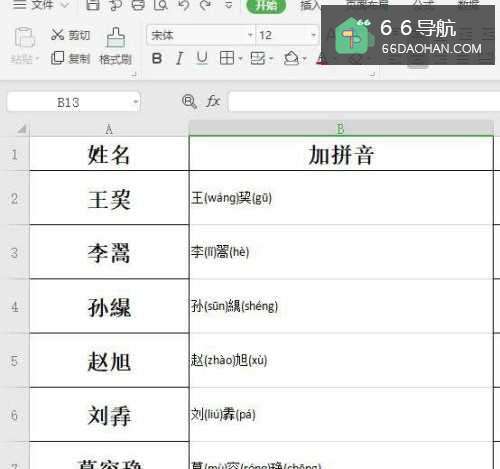The image size is (500, 469).
Task: Toggle Underline formatting
Action: [202, 58]
